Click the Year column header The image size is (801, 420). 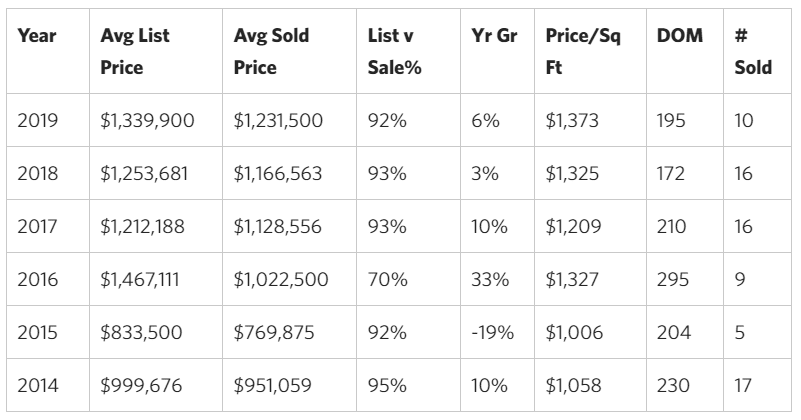pos(37,36)
